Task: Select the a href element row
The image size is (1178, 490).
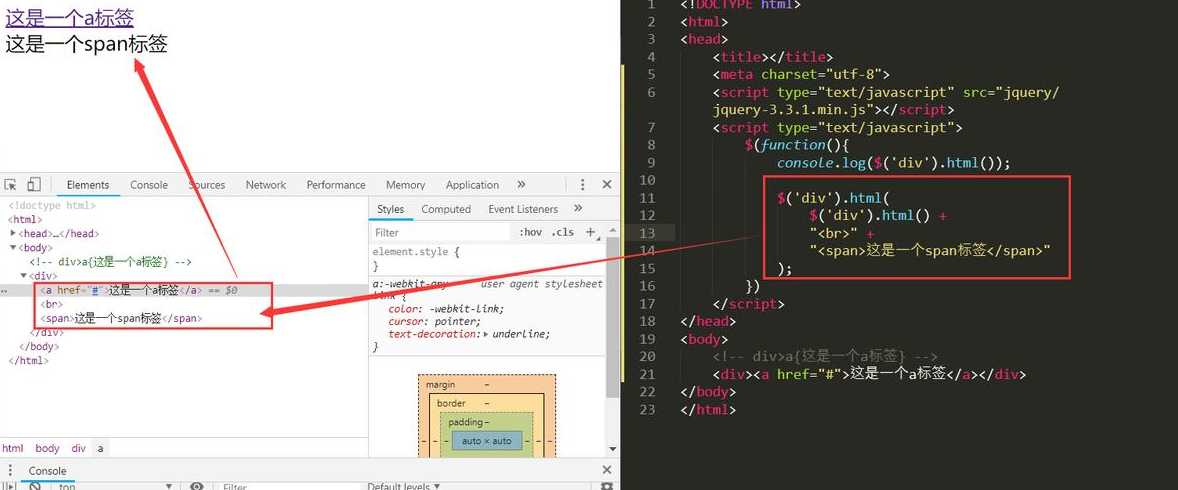Action: (x=184, y=290)
